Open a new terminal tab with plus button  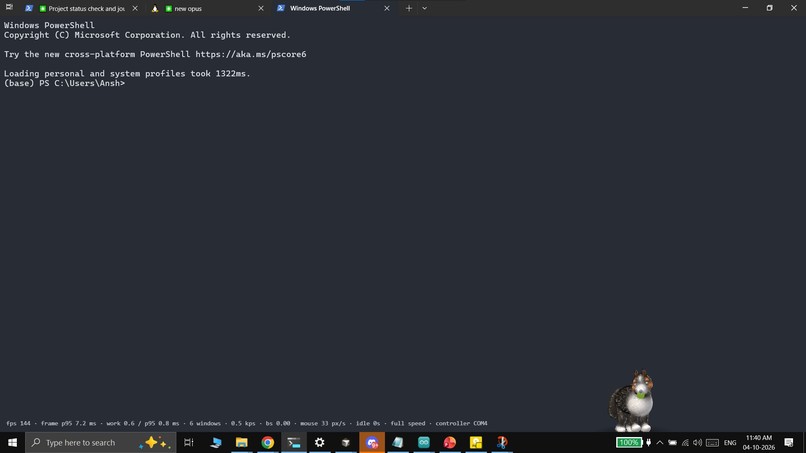(x=409, y=8)
